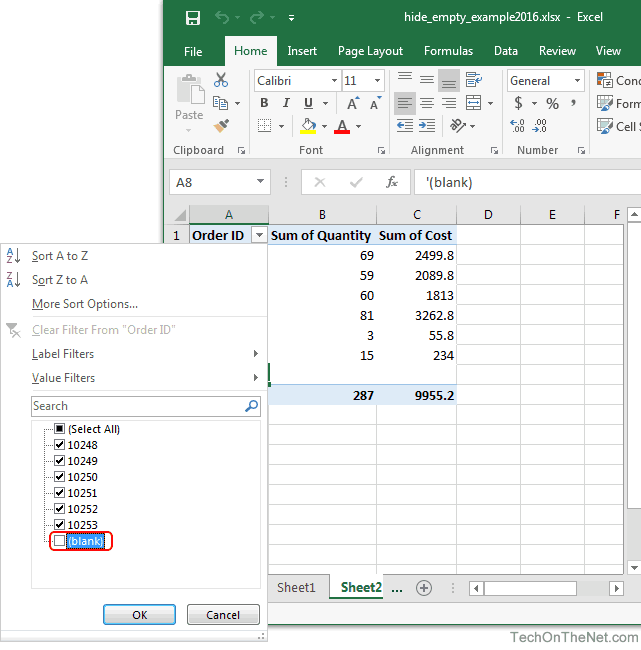Image resolution: width=641 pixels, height=650 pixels.
Task: Apply yellow Fill Color bucket
Action: point(308,126)
